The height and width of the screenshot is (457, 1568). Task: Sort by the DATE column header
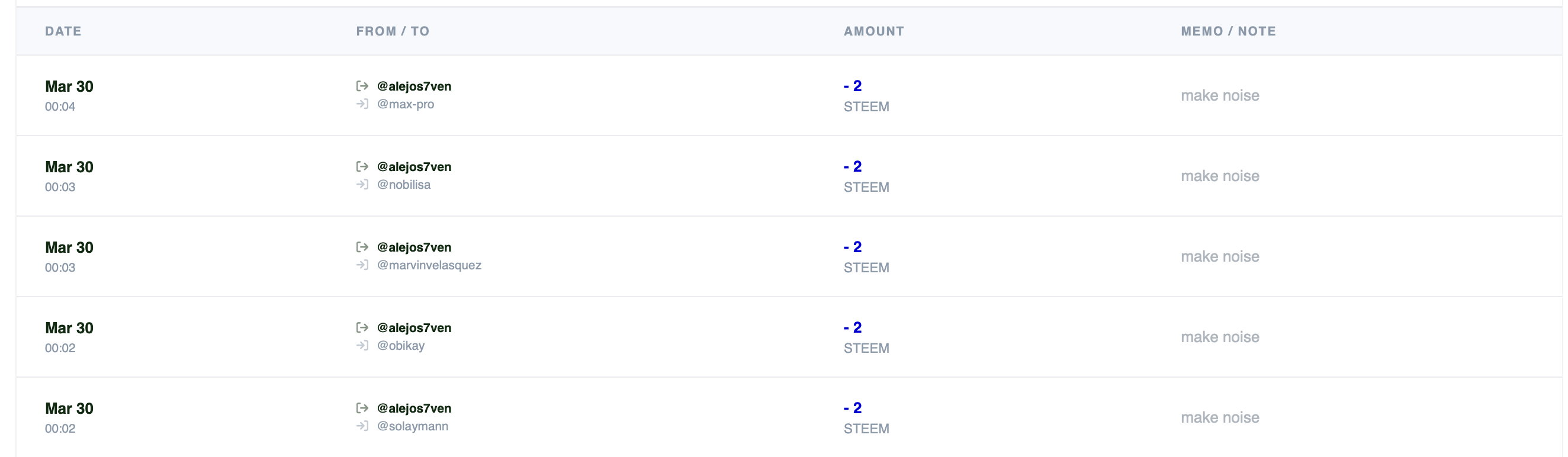tap(63, 31)
